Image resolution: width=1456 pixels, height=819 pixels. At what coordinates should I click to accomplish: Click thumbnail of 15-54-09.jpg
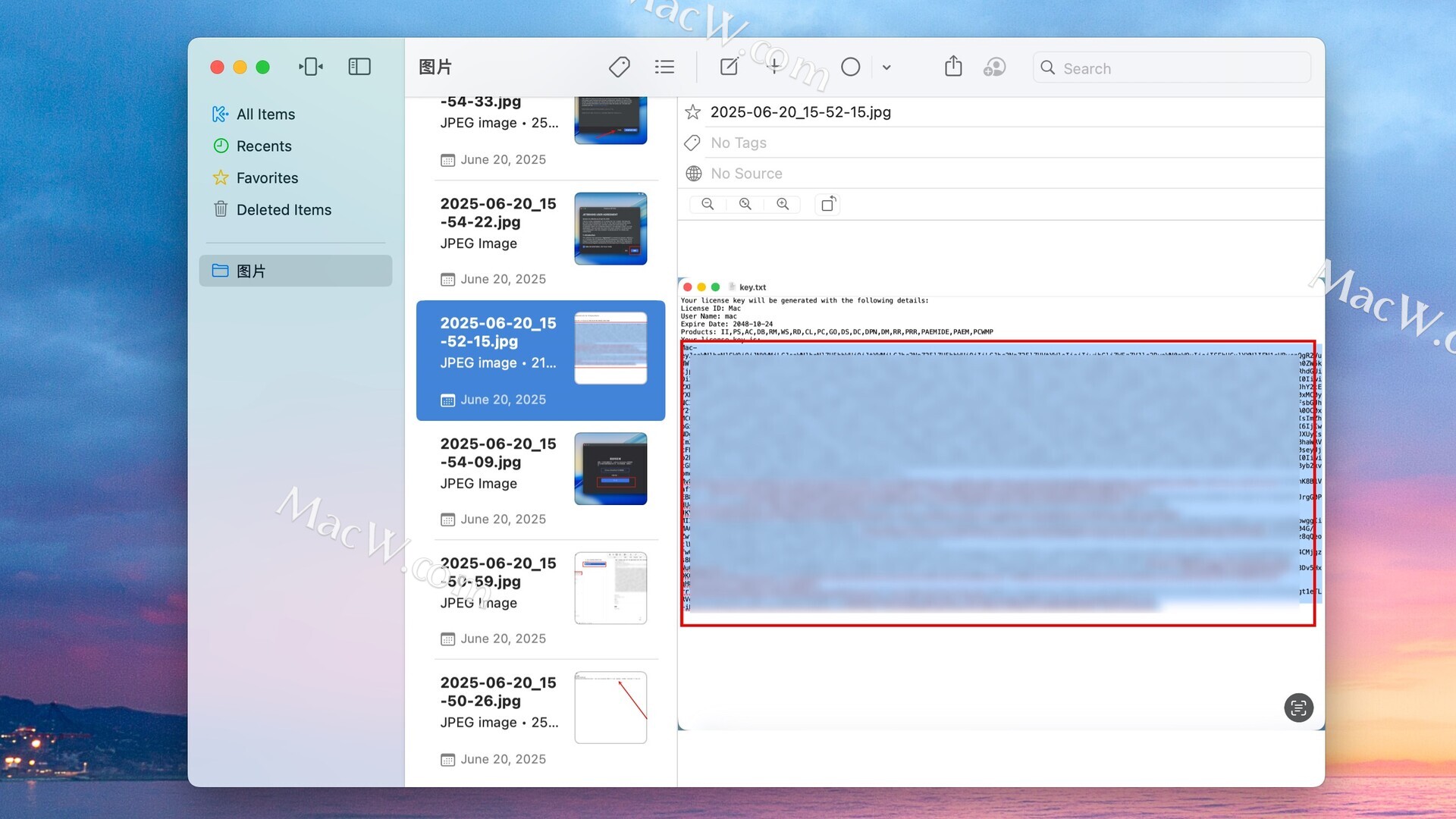coord(610,469)
